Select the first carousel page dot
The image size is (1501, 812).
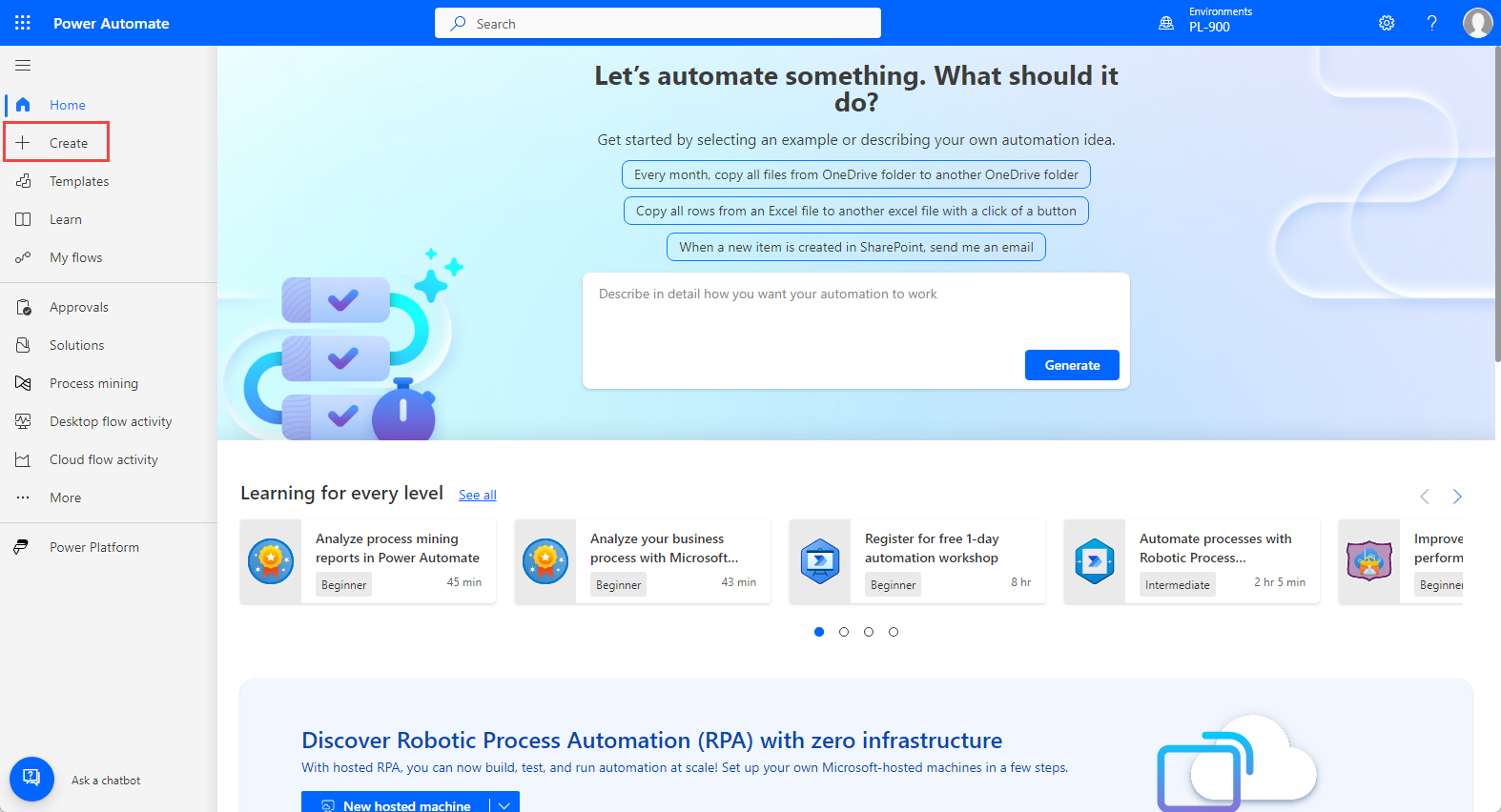(819, 632)
